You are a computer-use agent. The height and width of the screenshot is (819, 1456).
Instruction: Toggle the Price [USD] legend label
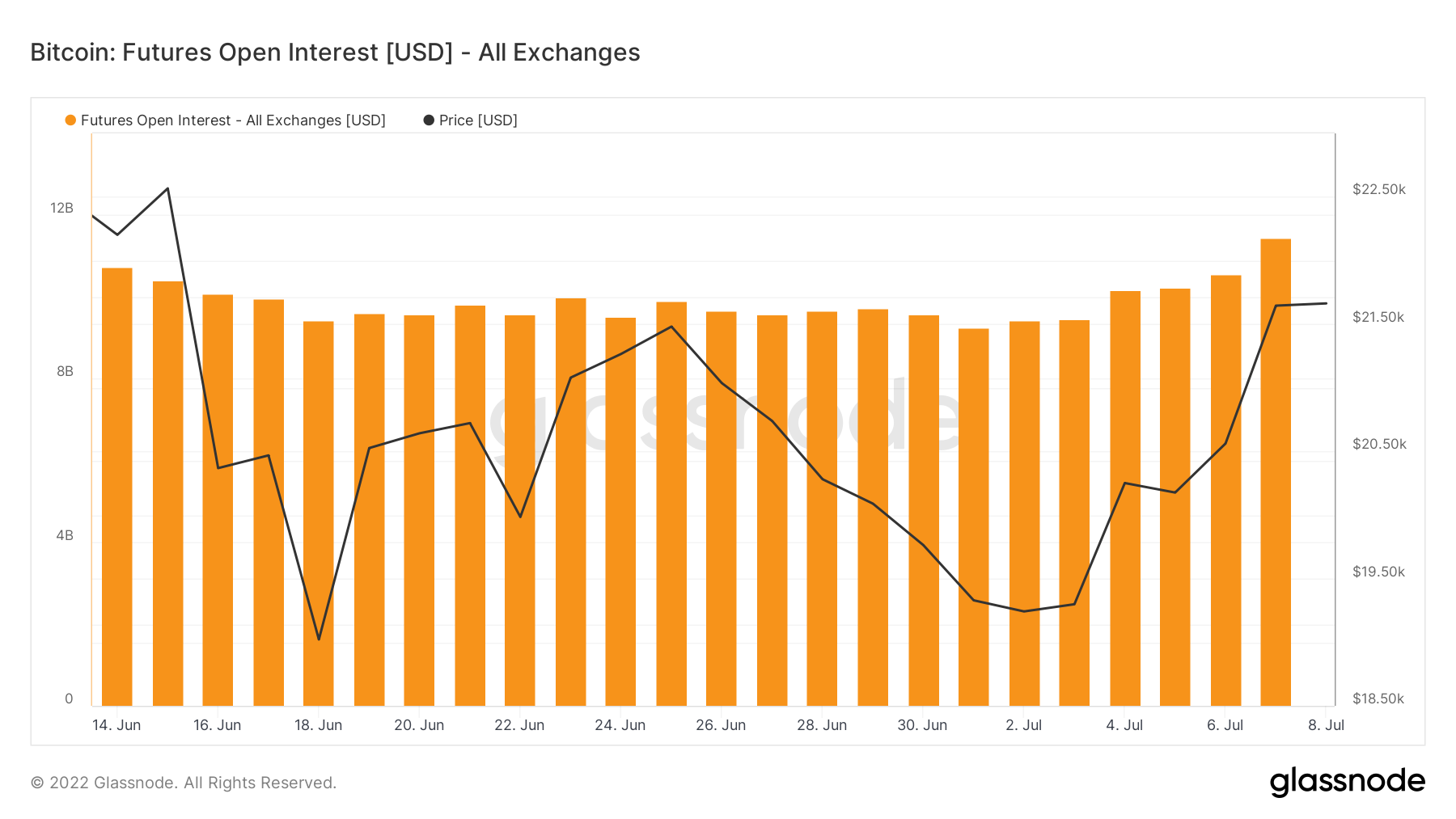coord(478,120)
